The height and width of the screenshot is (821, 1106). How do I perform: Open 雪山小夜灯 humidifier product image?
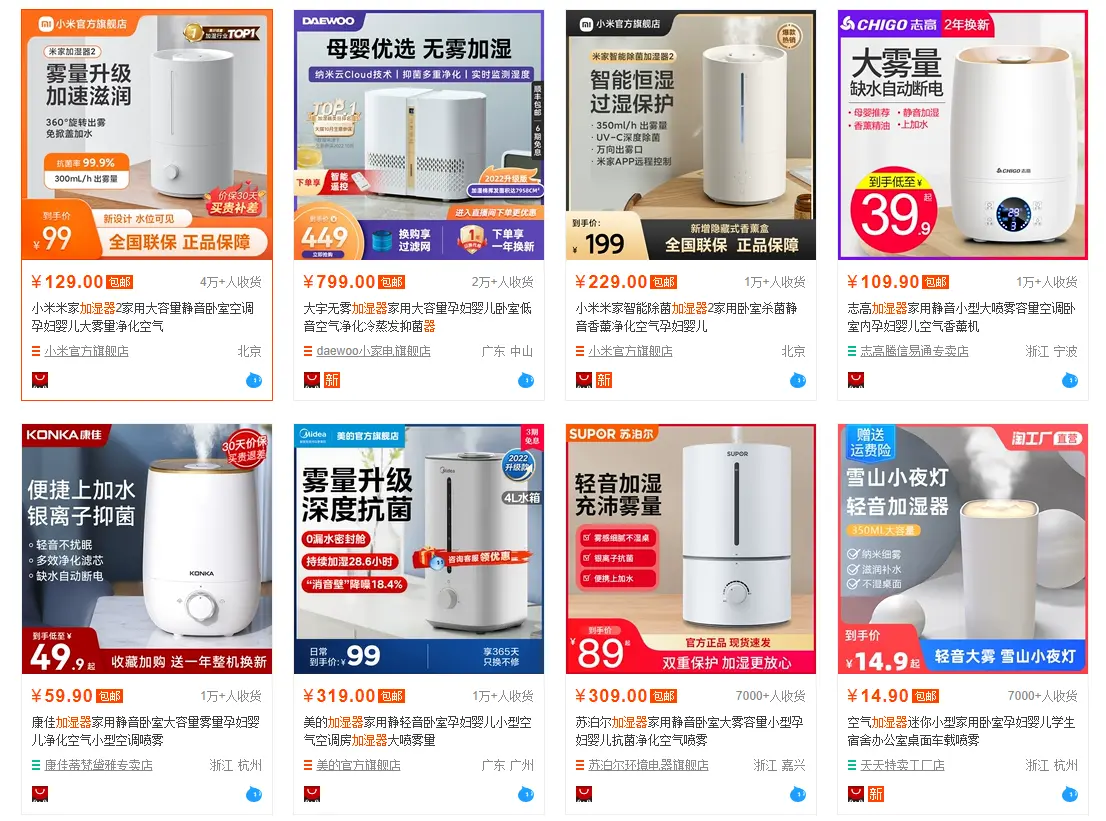coord(963,549)
